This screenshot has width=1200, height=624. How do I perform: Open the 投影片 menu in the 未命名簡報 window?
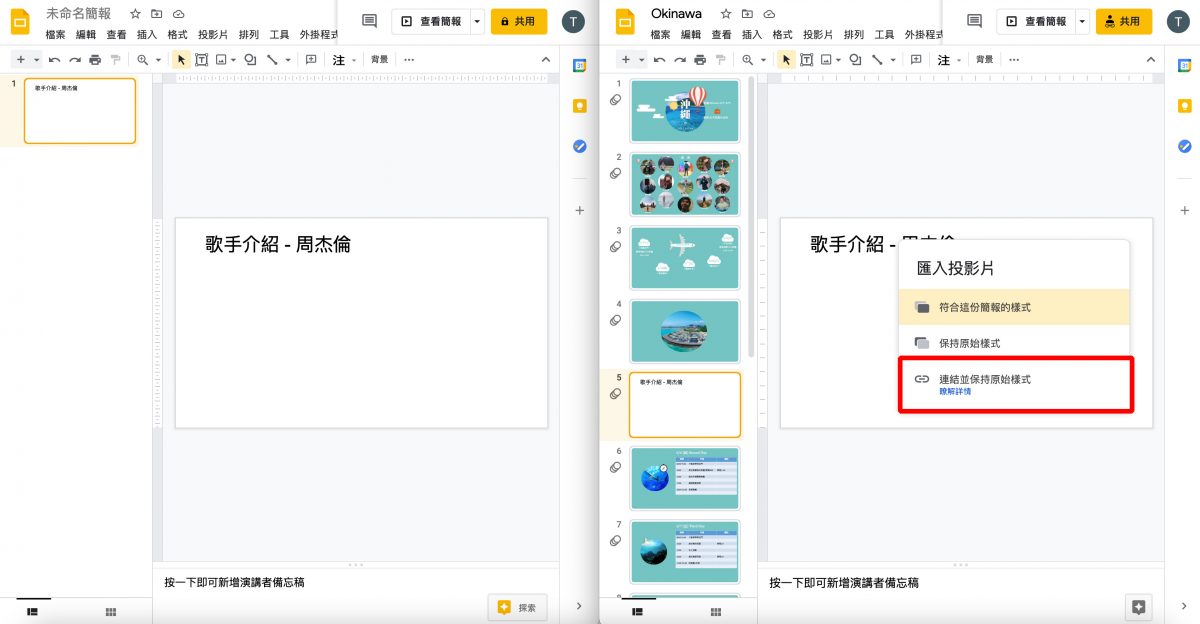(x=213, y=34)
